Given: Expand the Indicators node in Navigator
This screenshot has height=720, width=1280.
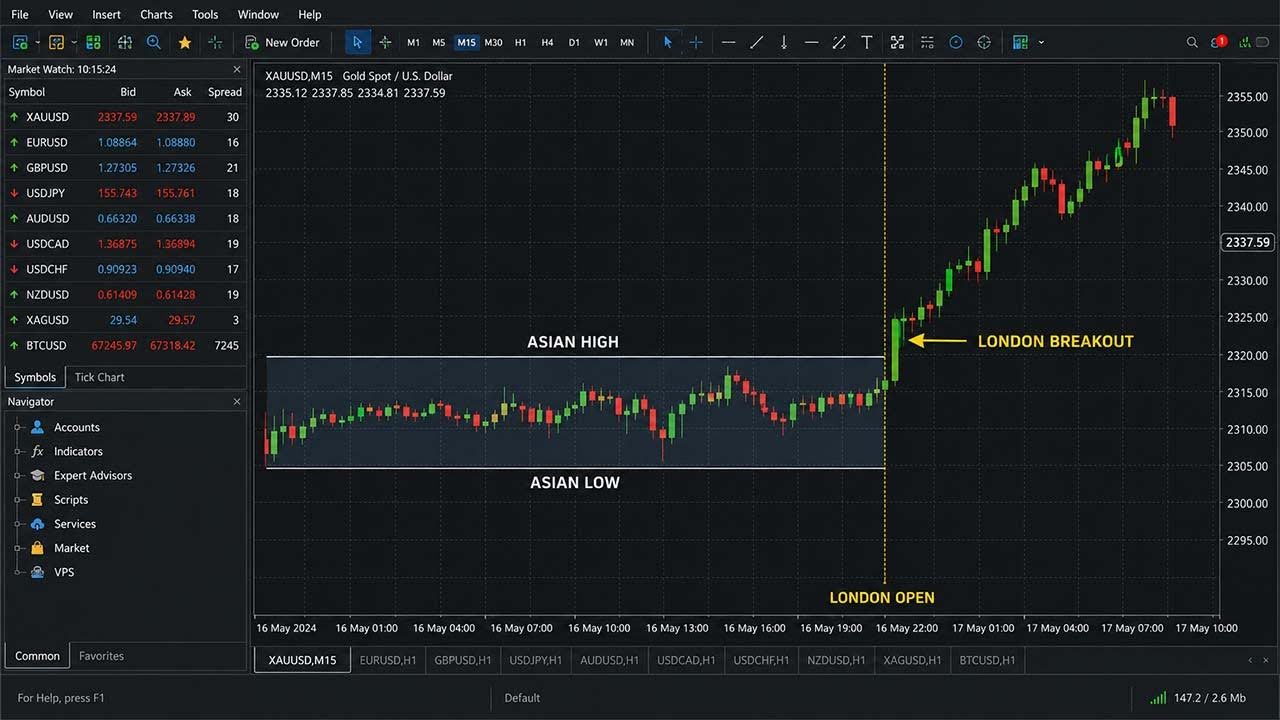Looking at the screenshot, I should pos(18,451).
